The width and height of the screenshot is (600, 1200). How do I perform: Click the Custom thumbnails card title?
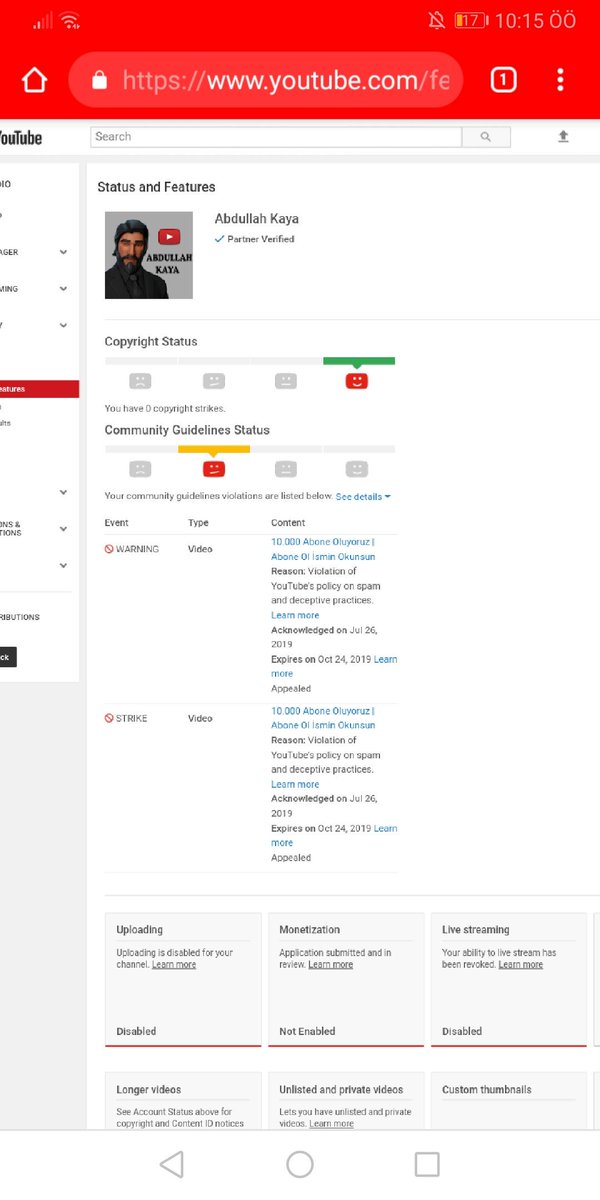tap(487, 1090)
